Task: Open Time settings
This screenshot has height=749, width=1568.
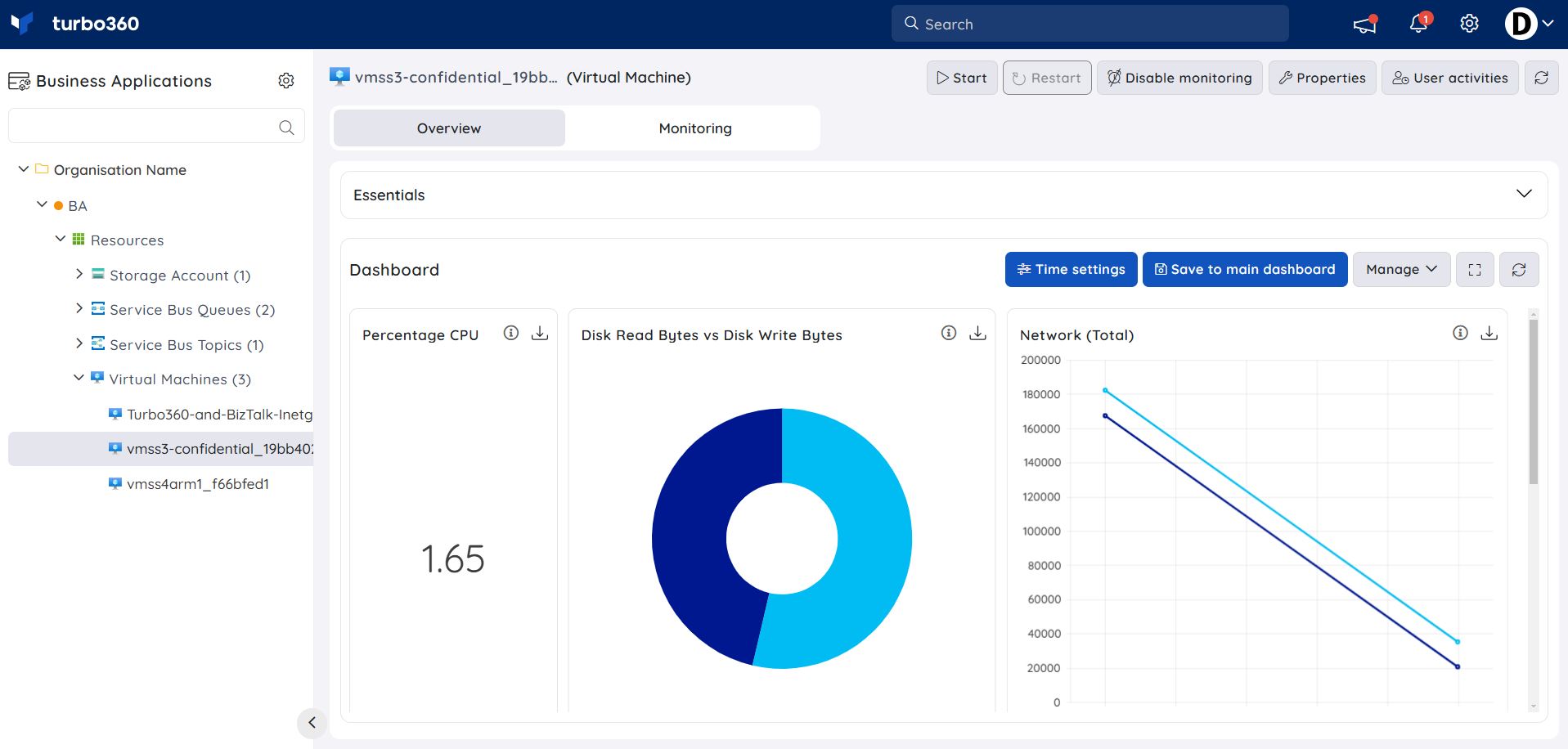Action: (1072, 269)
